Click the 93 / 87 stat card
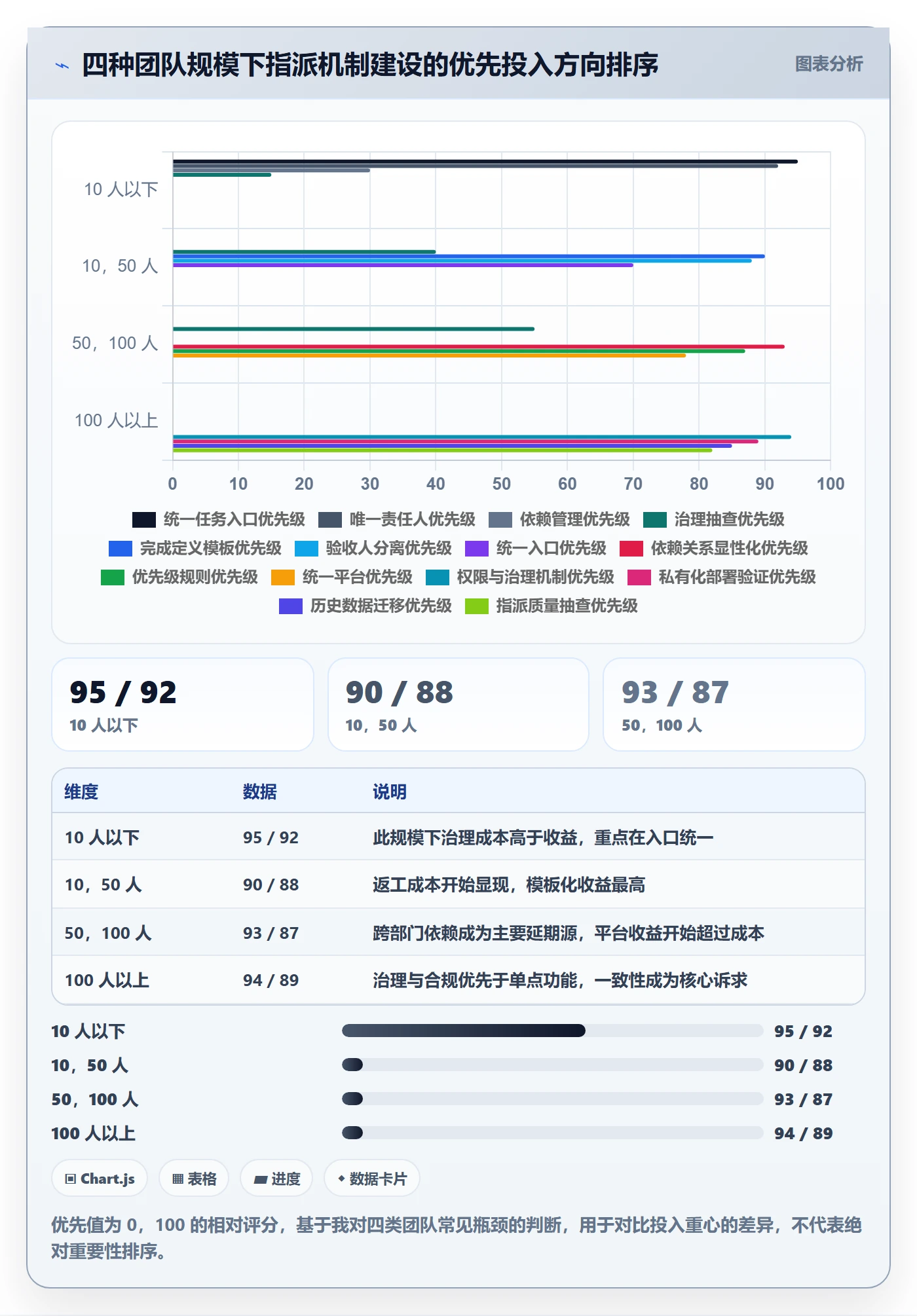Viewport: 917px width, 1316px height. 734,704
